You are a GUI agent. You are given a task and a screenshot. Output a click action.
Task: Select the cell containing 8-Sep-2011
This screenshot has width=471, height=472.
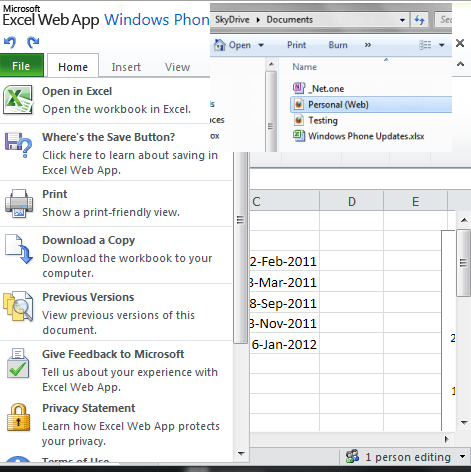284,303
